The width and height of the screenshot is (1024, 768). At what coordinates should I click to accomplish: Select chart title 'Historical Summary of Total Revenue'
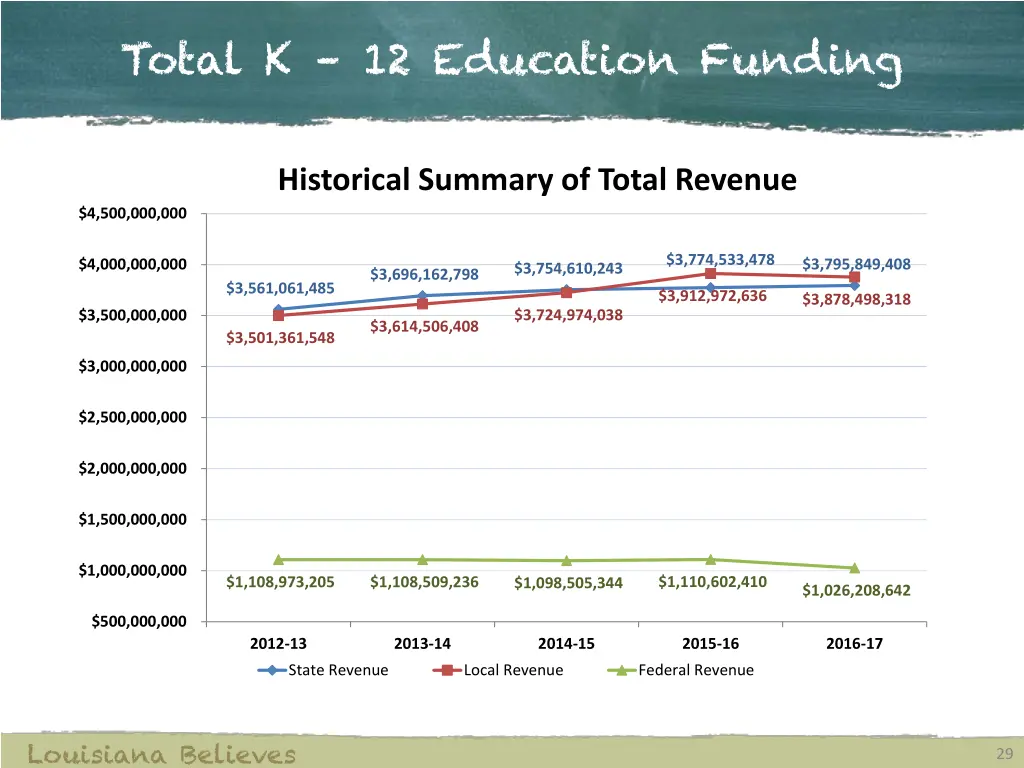pyautogui.click(x=537, y=180)
